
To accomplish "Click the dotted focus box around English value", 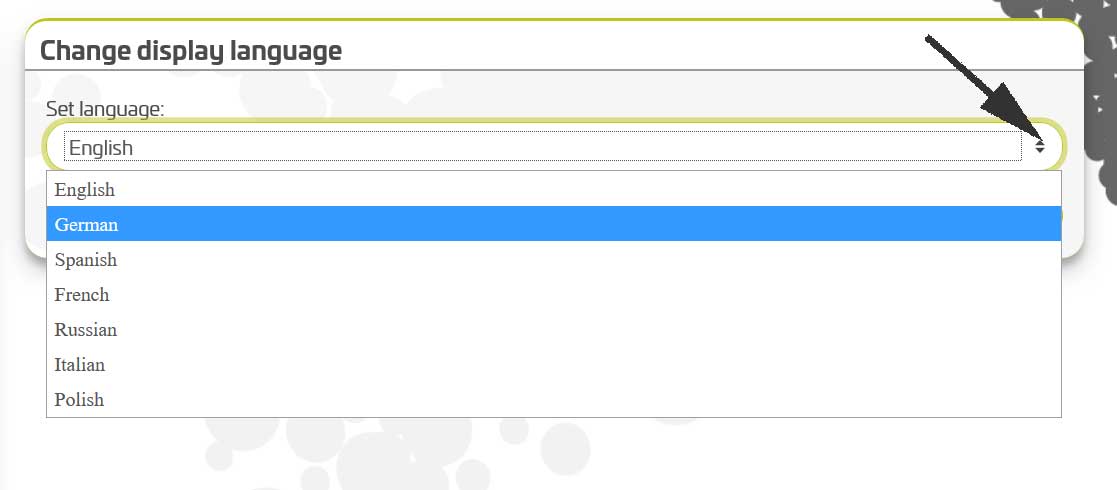I will tap(543, 147).
